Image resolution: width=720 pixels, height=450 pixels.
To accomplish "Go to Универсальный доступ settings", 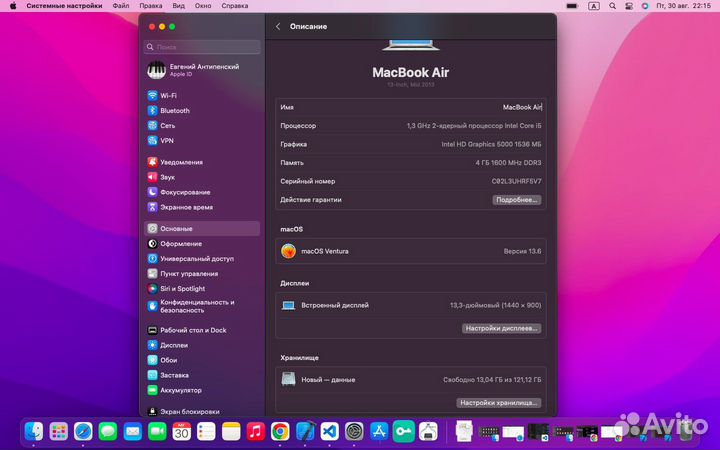I will point(191,259).
